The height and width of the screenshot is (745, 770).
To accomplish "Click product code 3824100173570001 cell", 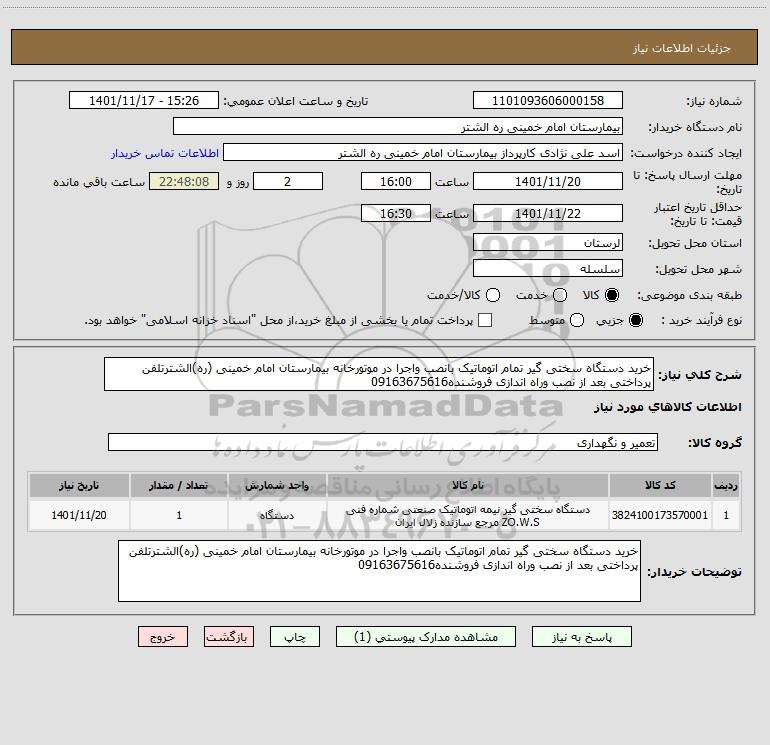I will click(660, 515).
